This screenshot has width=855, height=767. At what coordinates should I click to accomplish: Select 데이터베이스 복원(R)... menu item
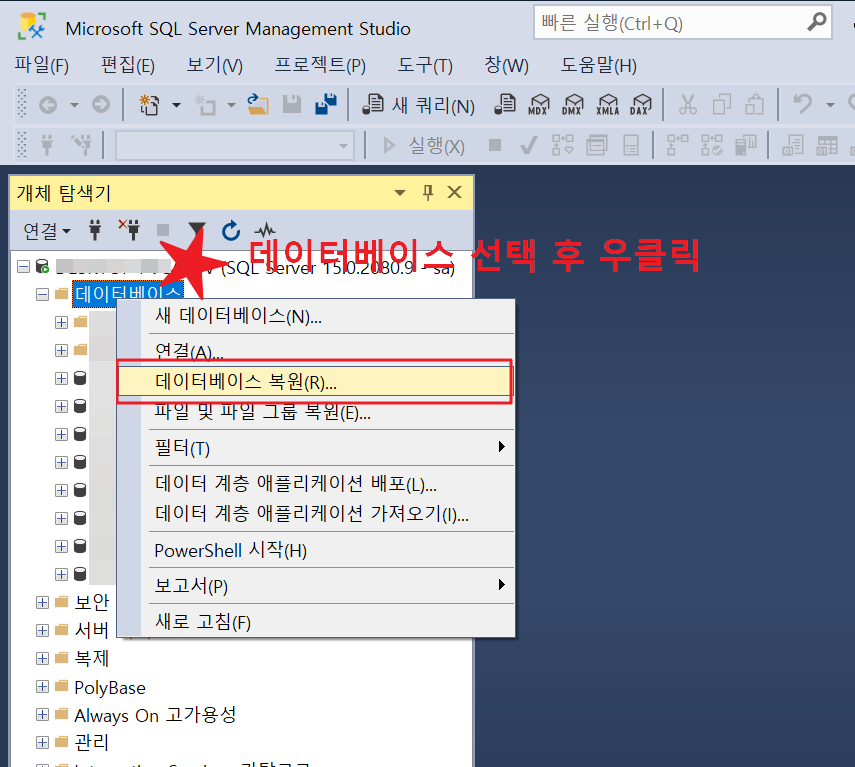pyautogui.click(x=314, y=382)
